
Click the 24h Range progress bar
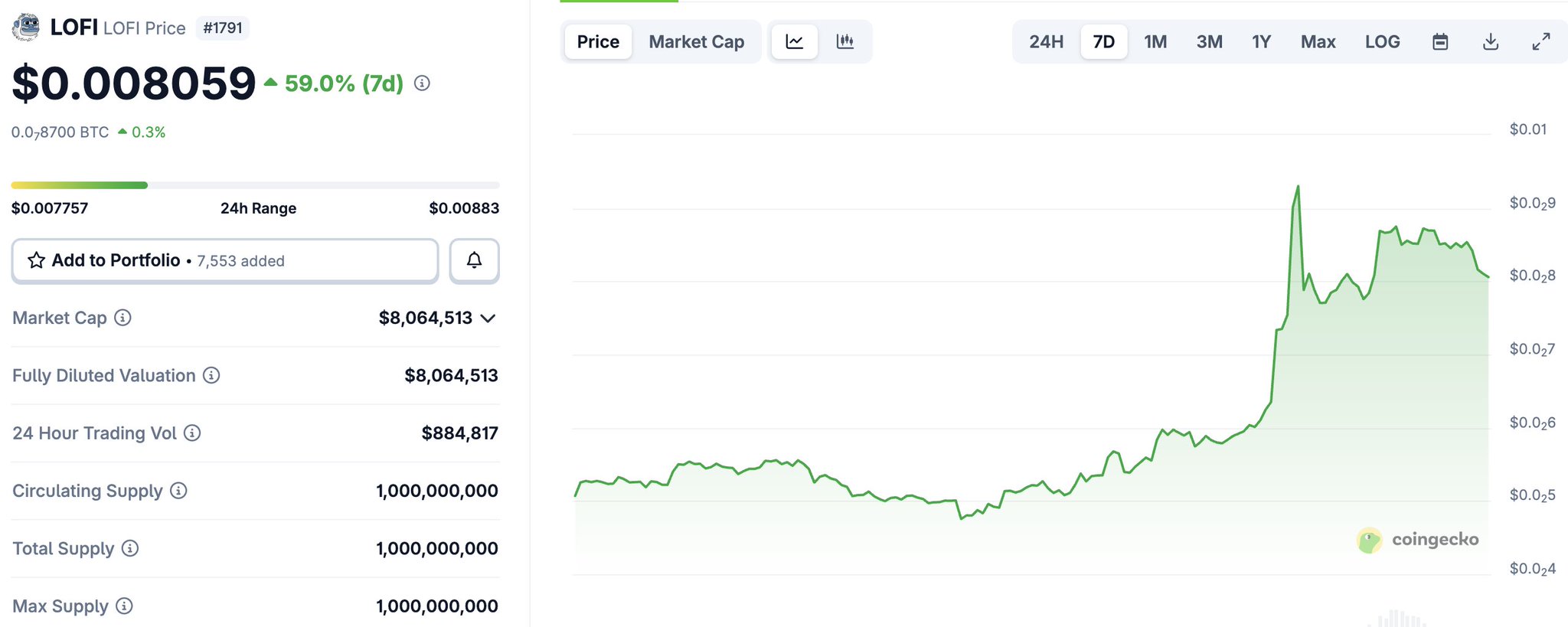255,185
